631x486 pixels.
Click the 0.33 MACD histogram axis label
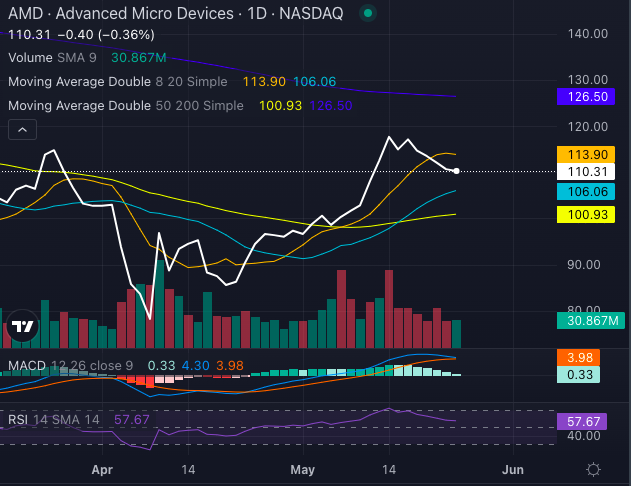pos(578,375)
